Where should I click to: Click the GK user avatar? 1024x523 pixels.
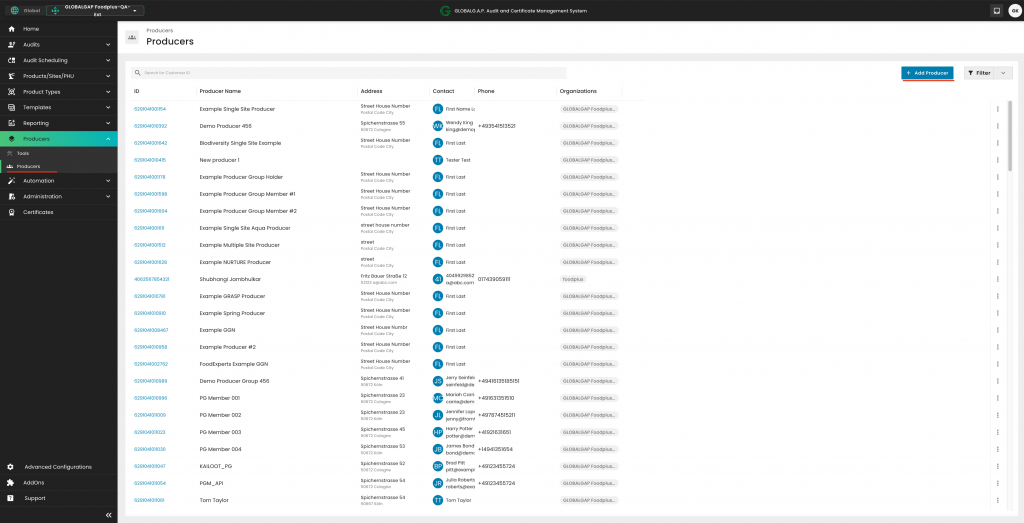tap(1014, 11)
